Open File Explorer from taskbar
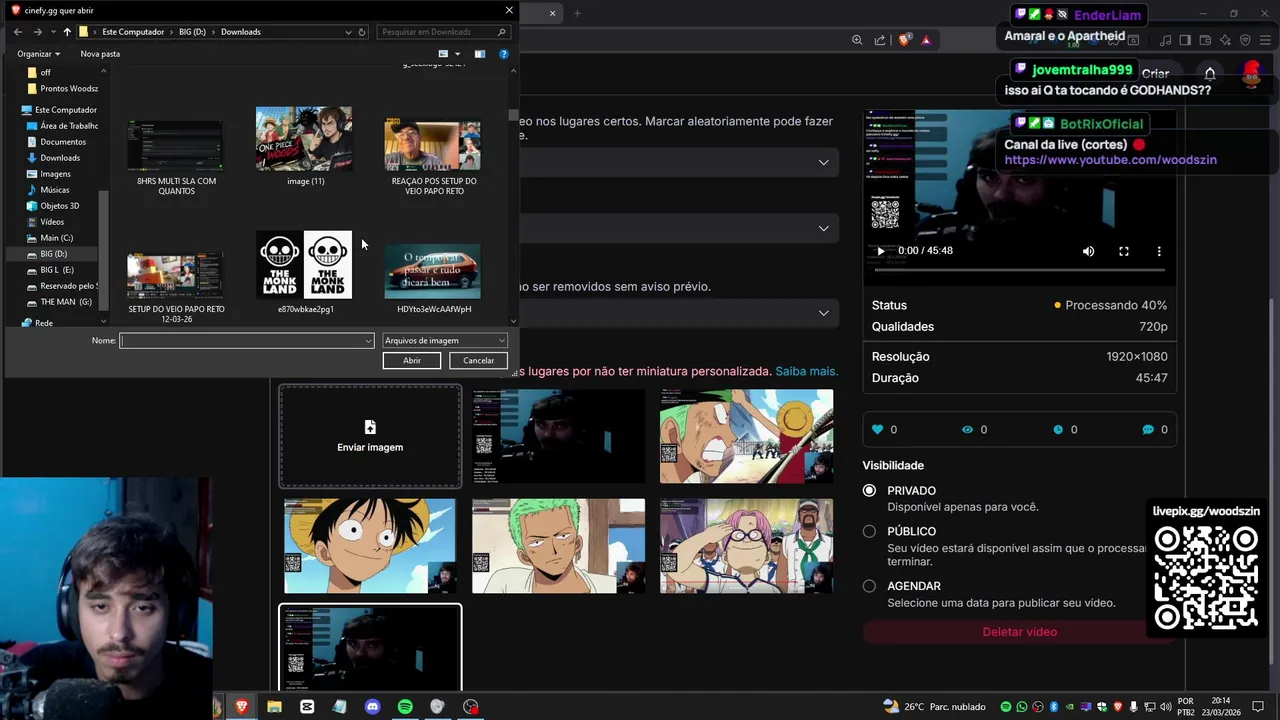 point(274,707)
